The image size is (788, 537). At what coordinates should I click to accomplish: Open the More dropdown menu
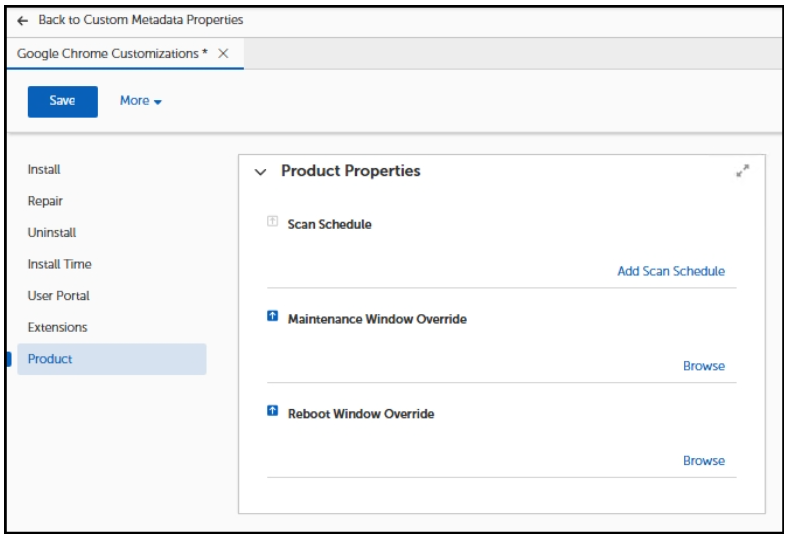tap(141, 101)
